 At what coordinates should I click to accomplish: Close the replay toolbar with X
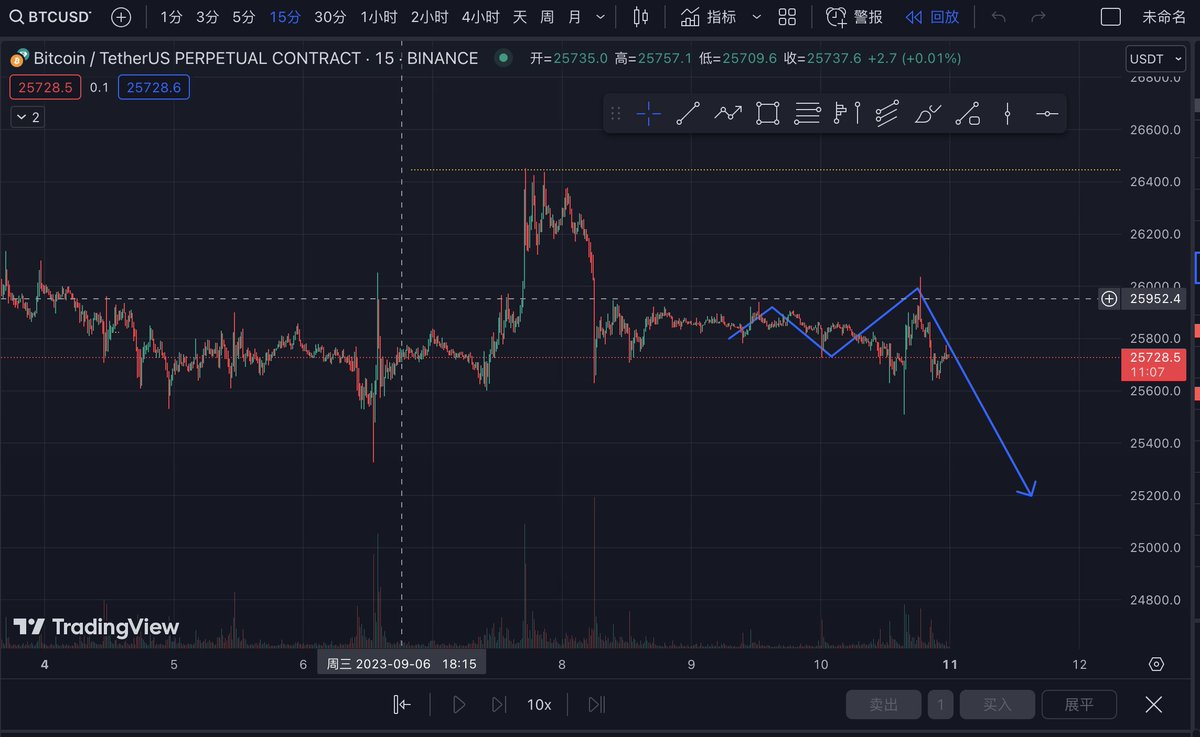coord(1154,705)
